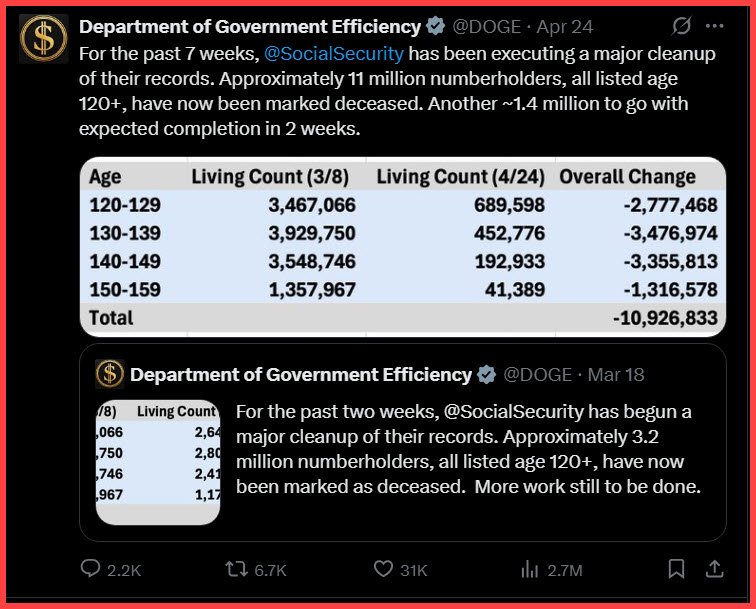Click the reply comment icon

point(92,569)
